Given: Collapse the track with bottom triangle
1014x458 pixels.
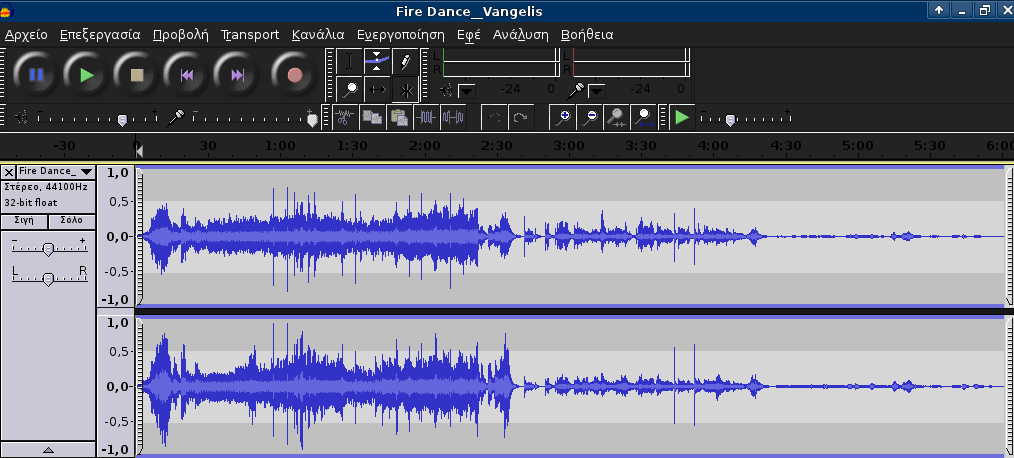Looking at the screenshot, I should [48, 450].
